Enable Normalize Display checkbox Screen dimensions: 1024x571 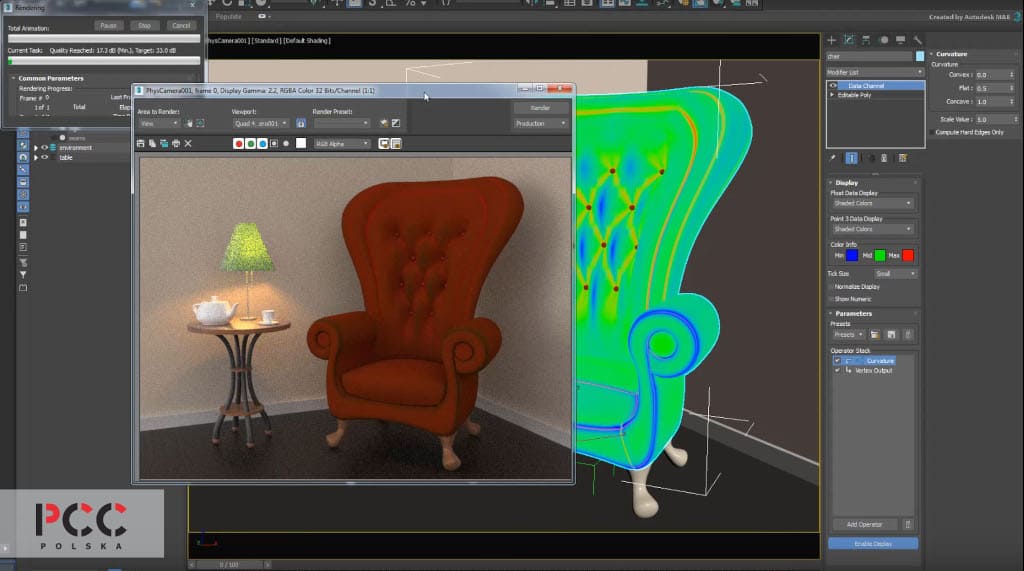[831, 287]
